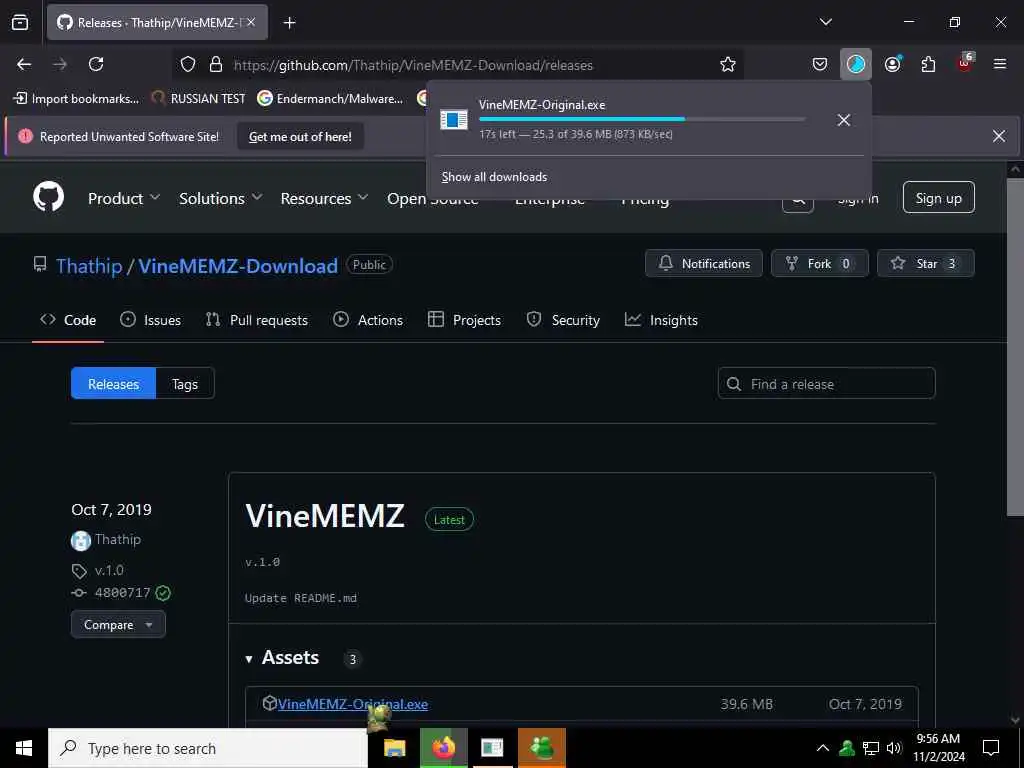Cancel the VineMEMZ-Original.exe download
The width and height of the screenshot is (1024, 768).
tap(844, 120)
